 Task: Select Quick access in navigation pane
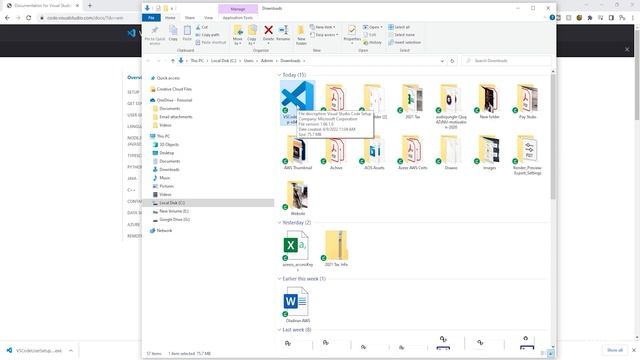167,78
